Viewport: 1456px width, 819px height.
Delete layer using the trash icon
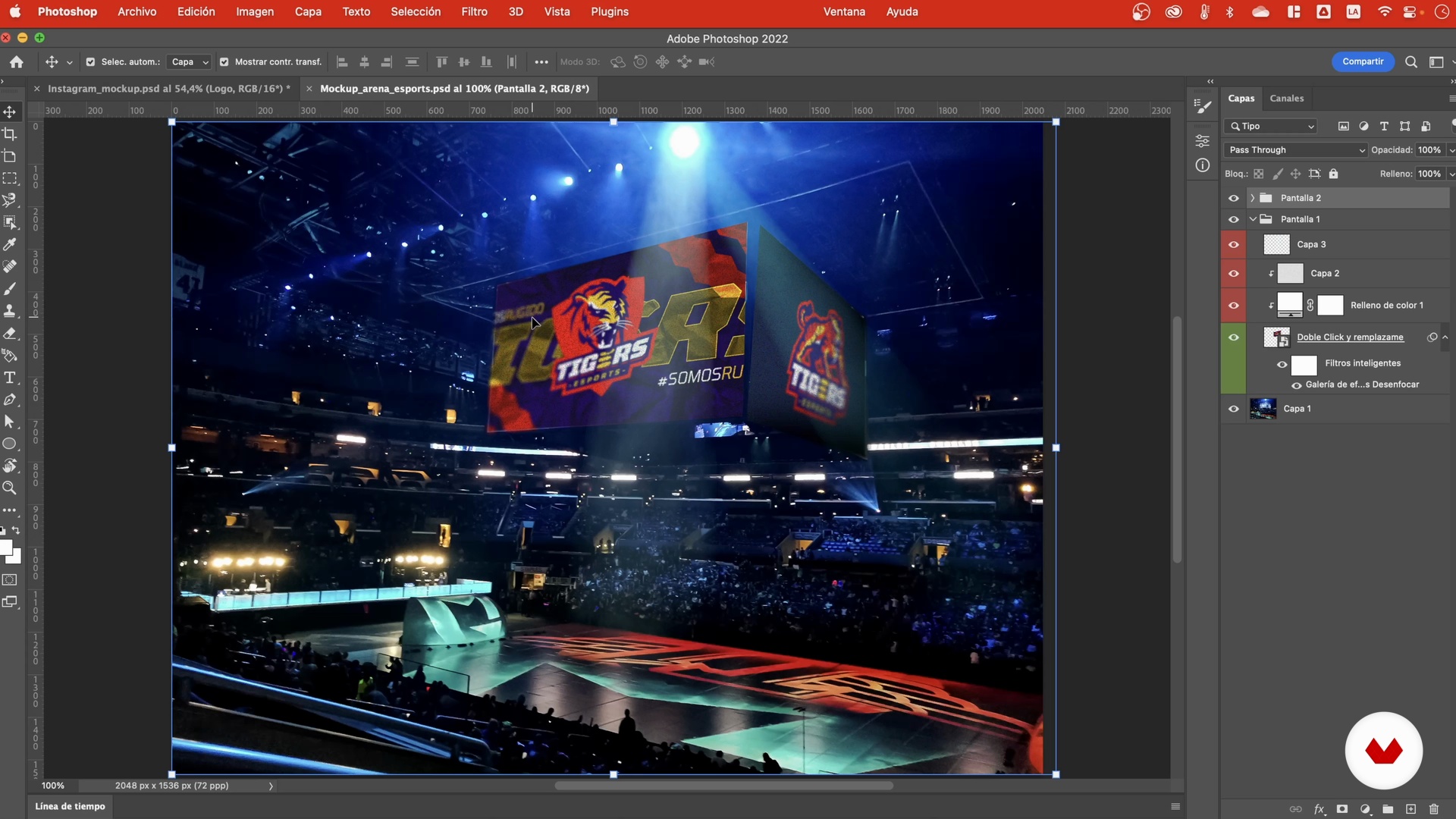pyautogui.click(x=1433, y=809)
